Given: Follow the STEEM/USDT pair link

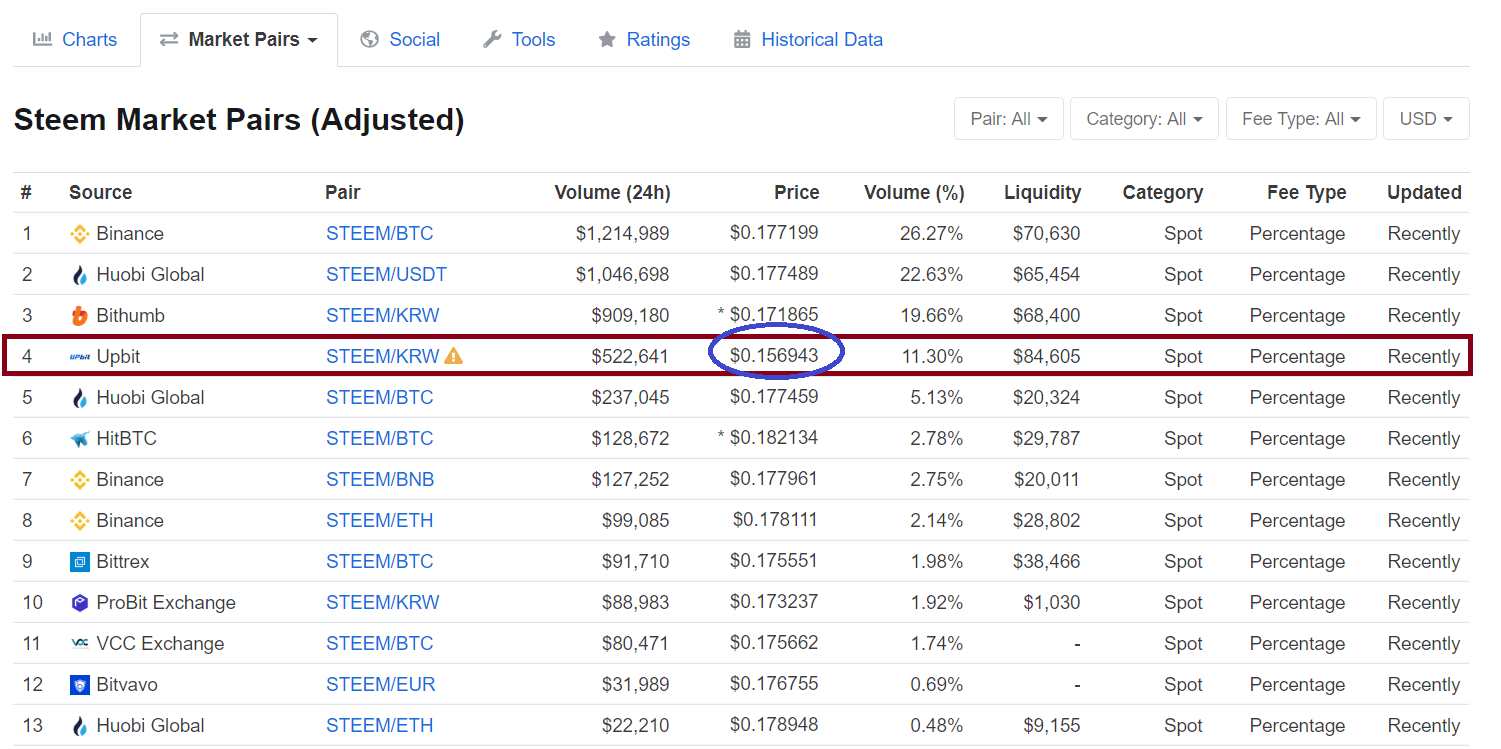Looking at the screenshot, I should 386,275.
